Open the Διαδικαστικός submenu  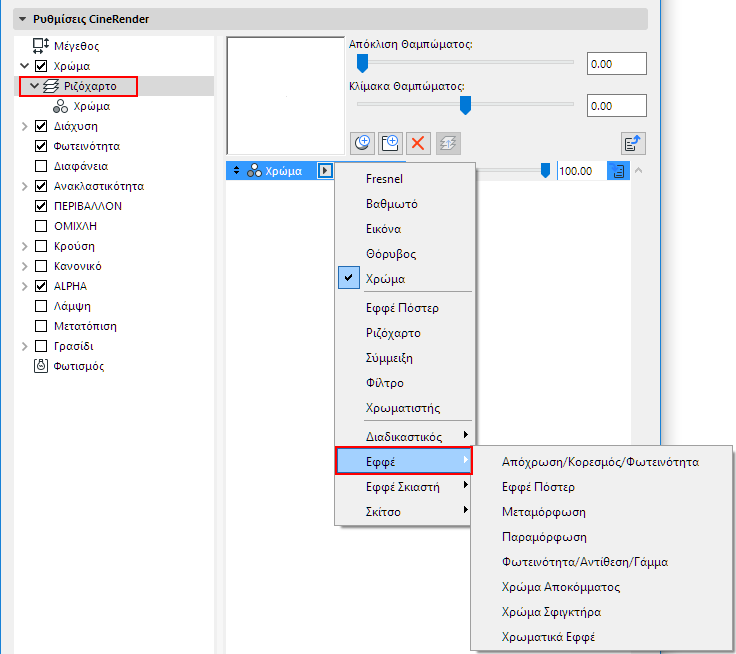click(x=405, y=437)
